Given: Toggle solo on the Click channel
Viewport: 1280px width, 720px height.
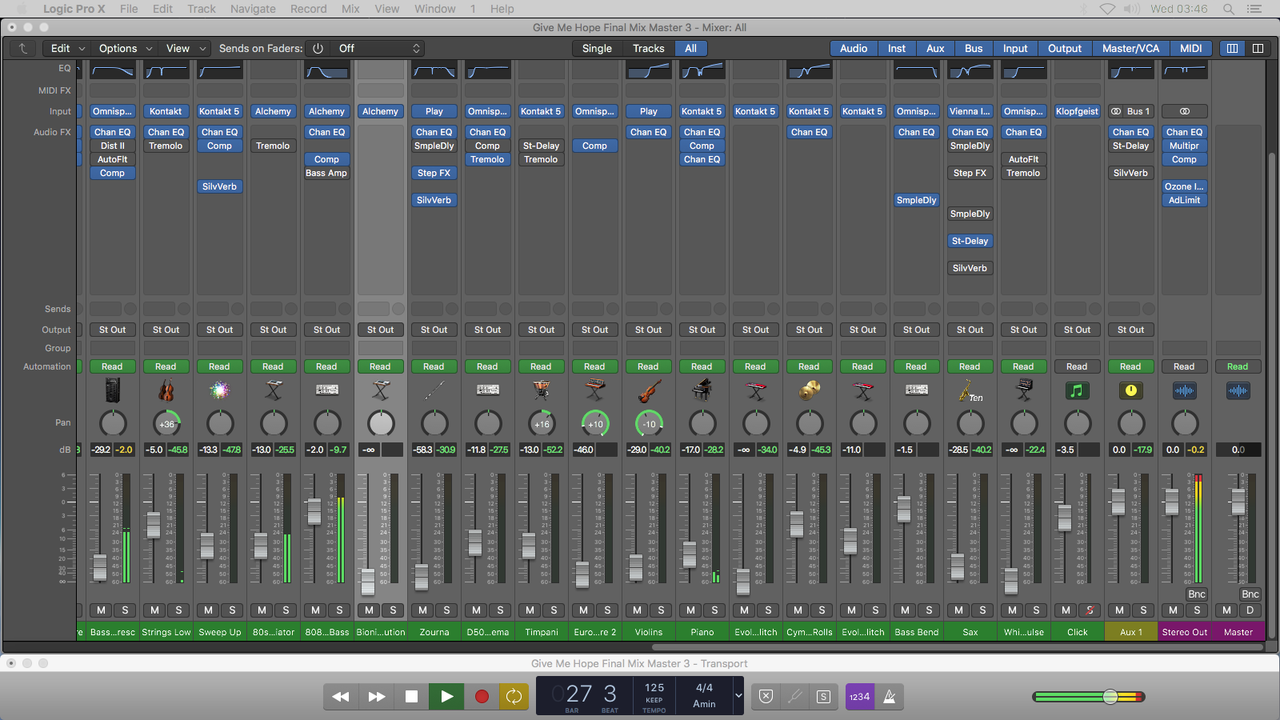Looking at the screenshot, I should pyautogui.click(x=1089, y=610).
